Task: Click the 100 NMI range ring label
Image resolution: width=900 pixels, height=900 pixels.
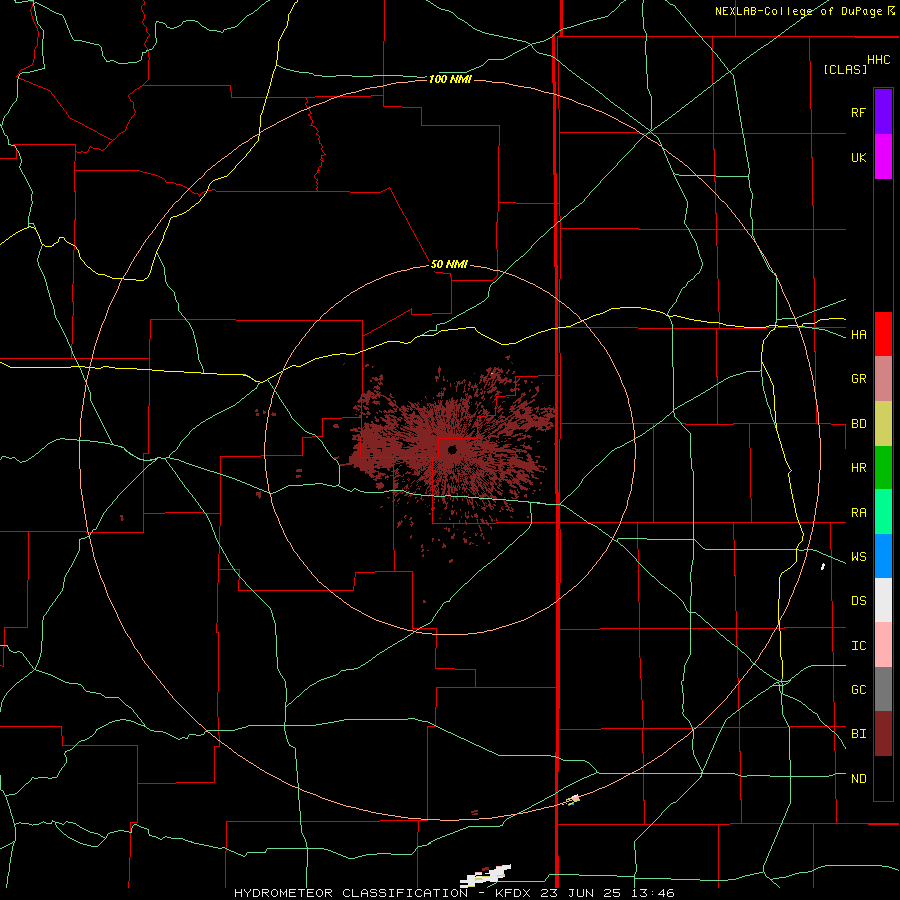Action: click(x=450, y=79)
